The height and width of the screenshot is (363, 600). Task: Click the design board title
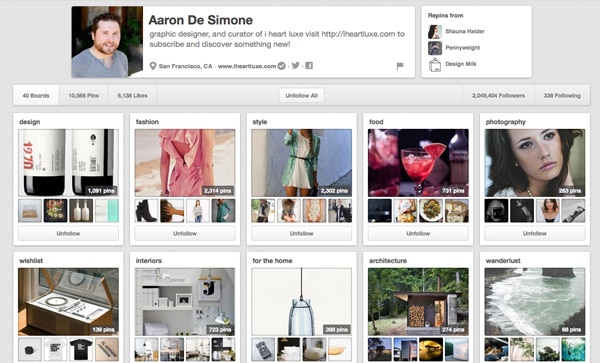pyautogui.click(x=29, y=122)
